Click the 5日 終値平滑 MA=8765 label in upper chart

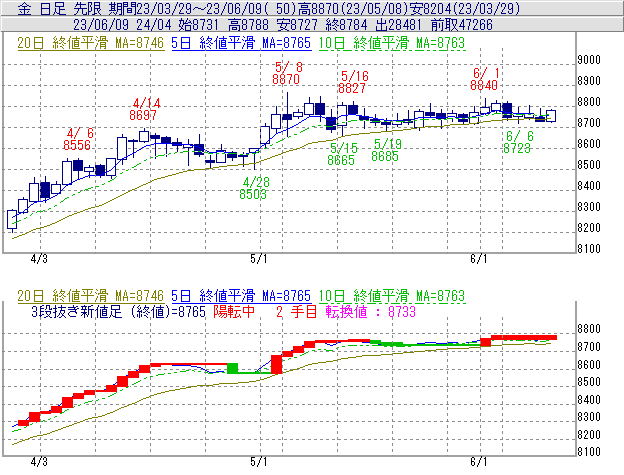pos(241,43)
